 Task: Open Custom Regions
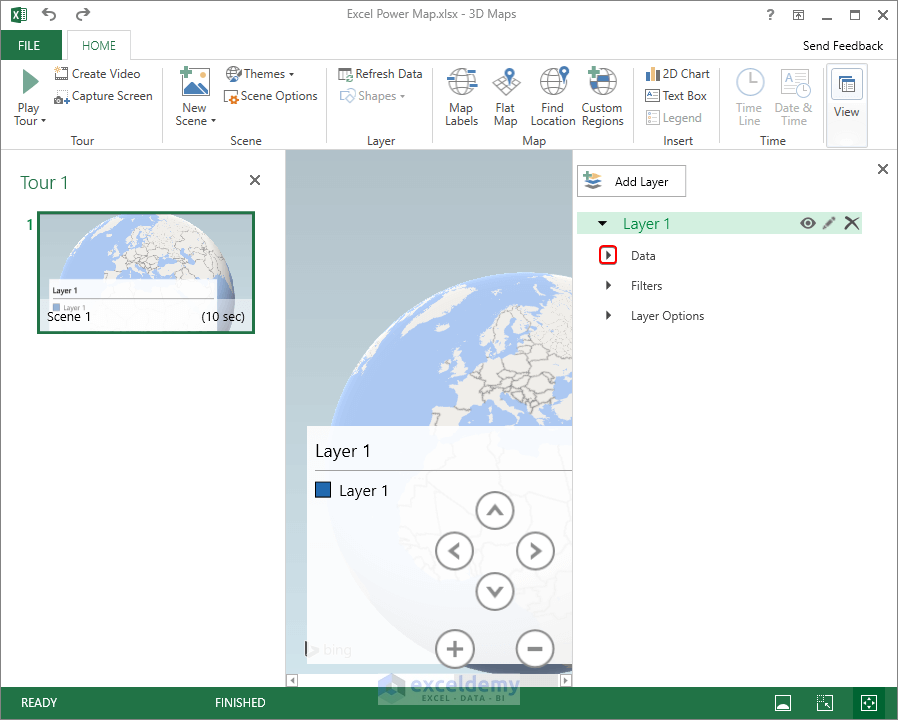pyautogui.click(x=602, y=97)
